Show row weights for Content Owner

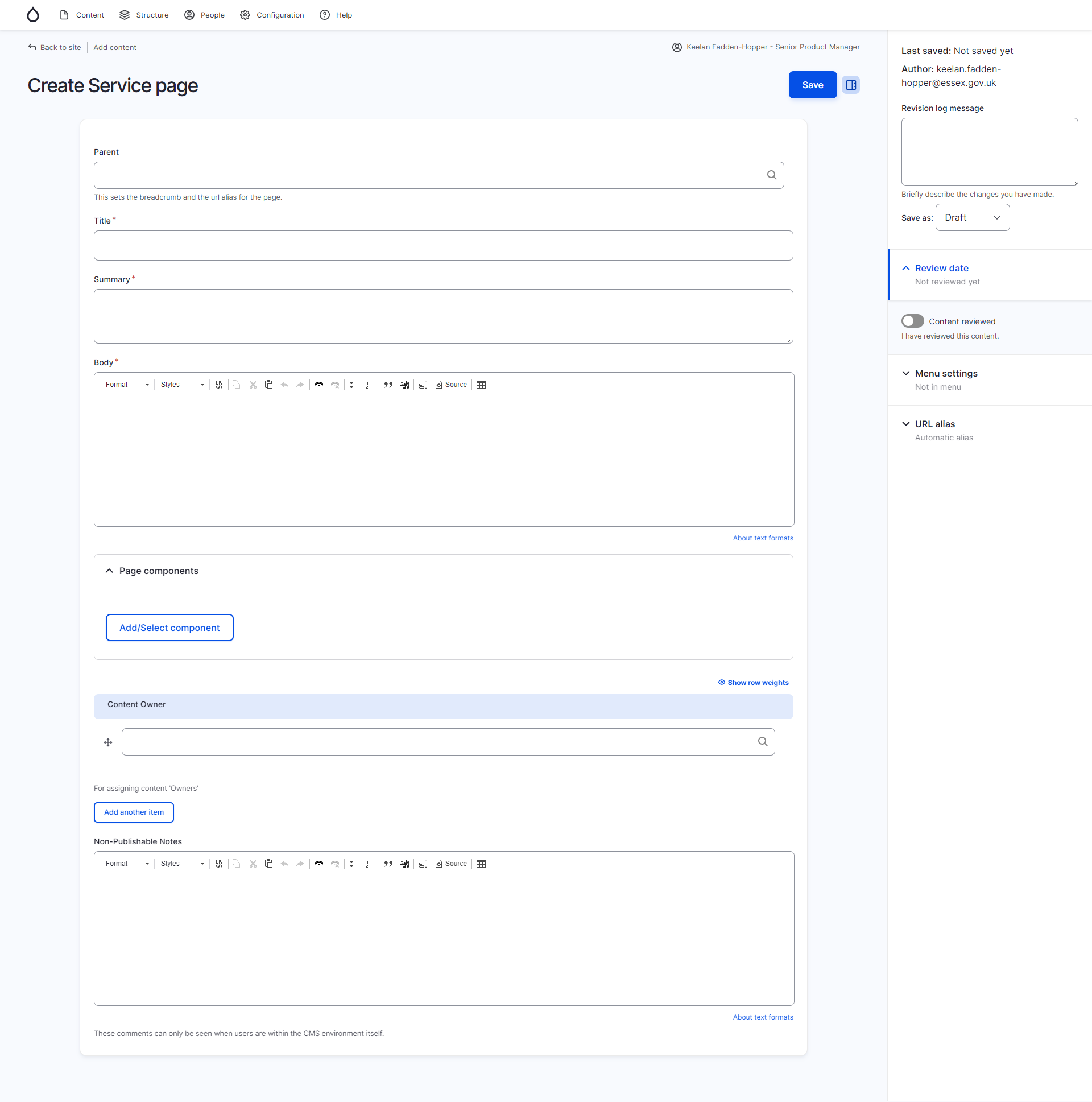752,682
